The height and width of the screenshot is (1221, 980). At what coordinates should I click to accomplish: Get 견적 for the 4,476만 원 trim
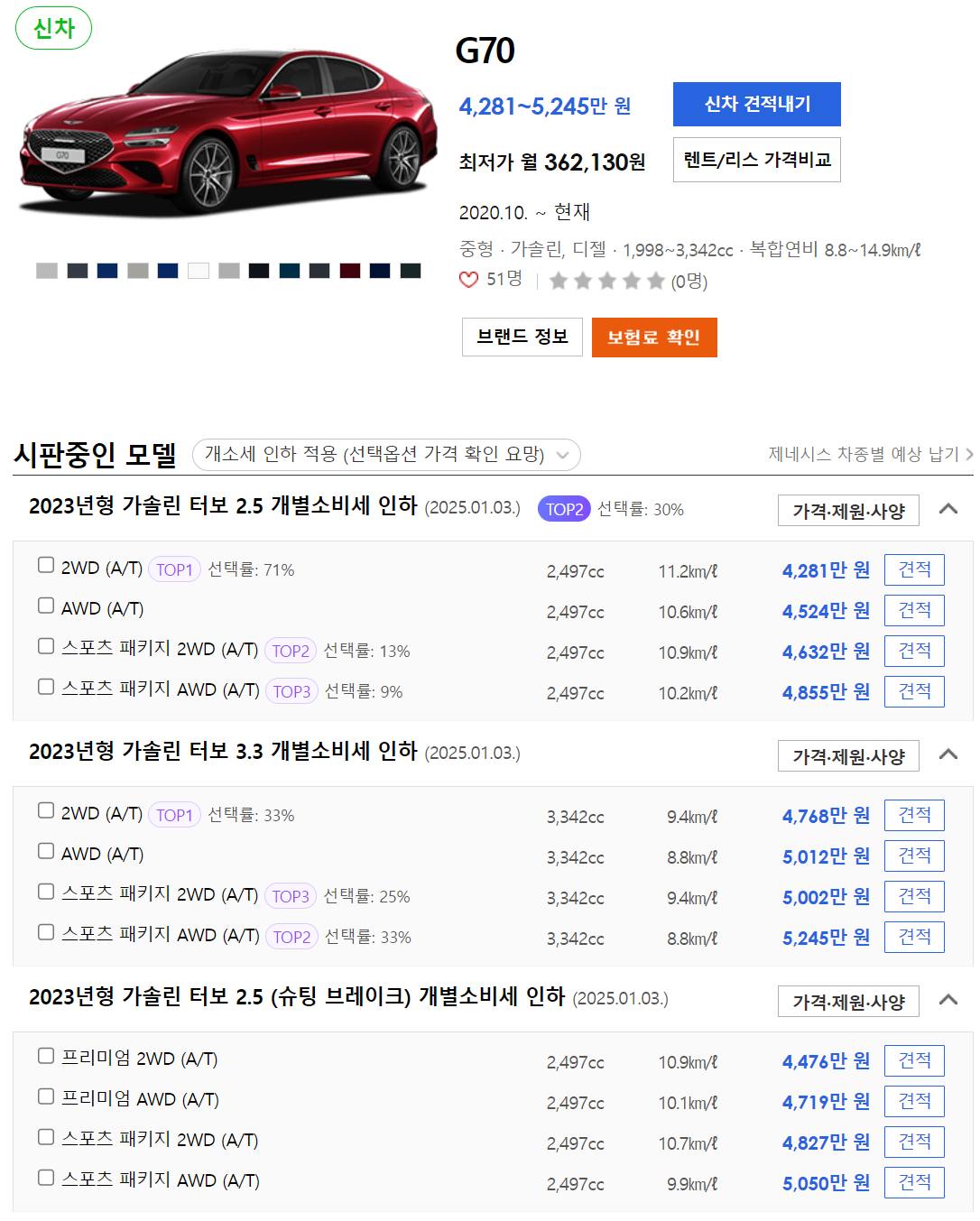tap(914, 1060)
